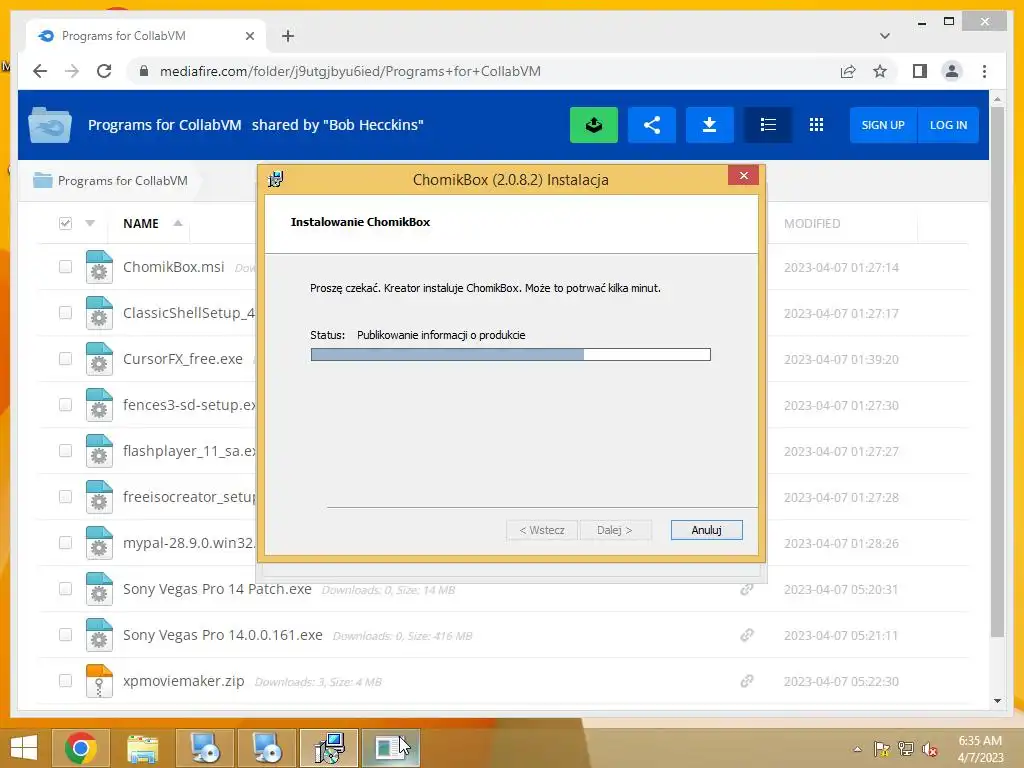Click the LOG IN button

(x=948, y=125)
